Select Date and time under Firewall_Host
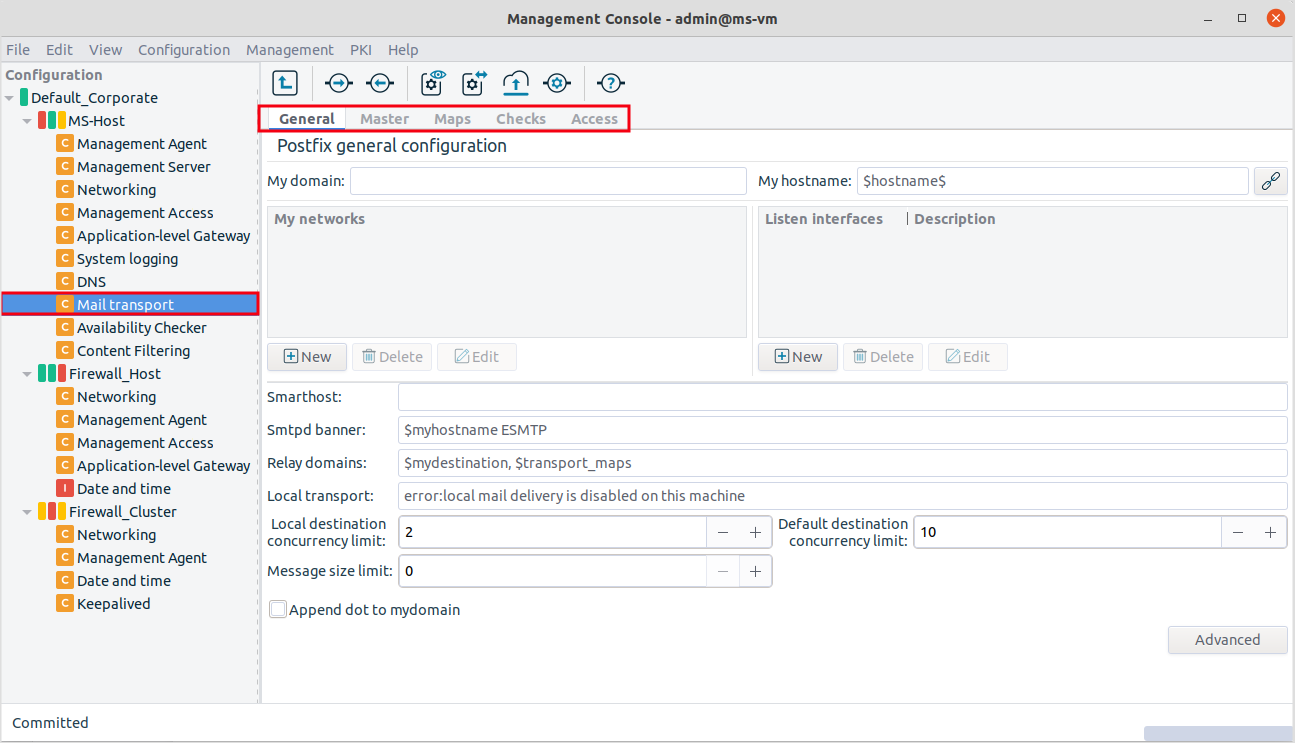The image size is (1295, 743). coord(123,489)
